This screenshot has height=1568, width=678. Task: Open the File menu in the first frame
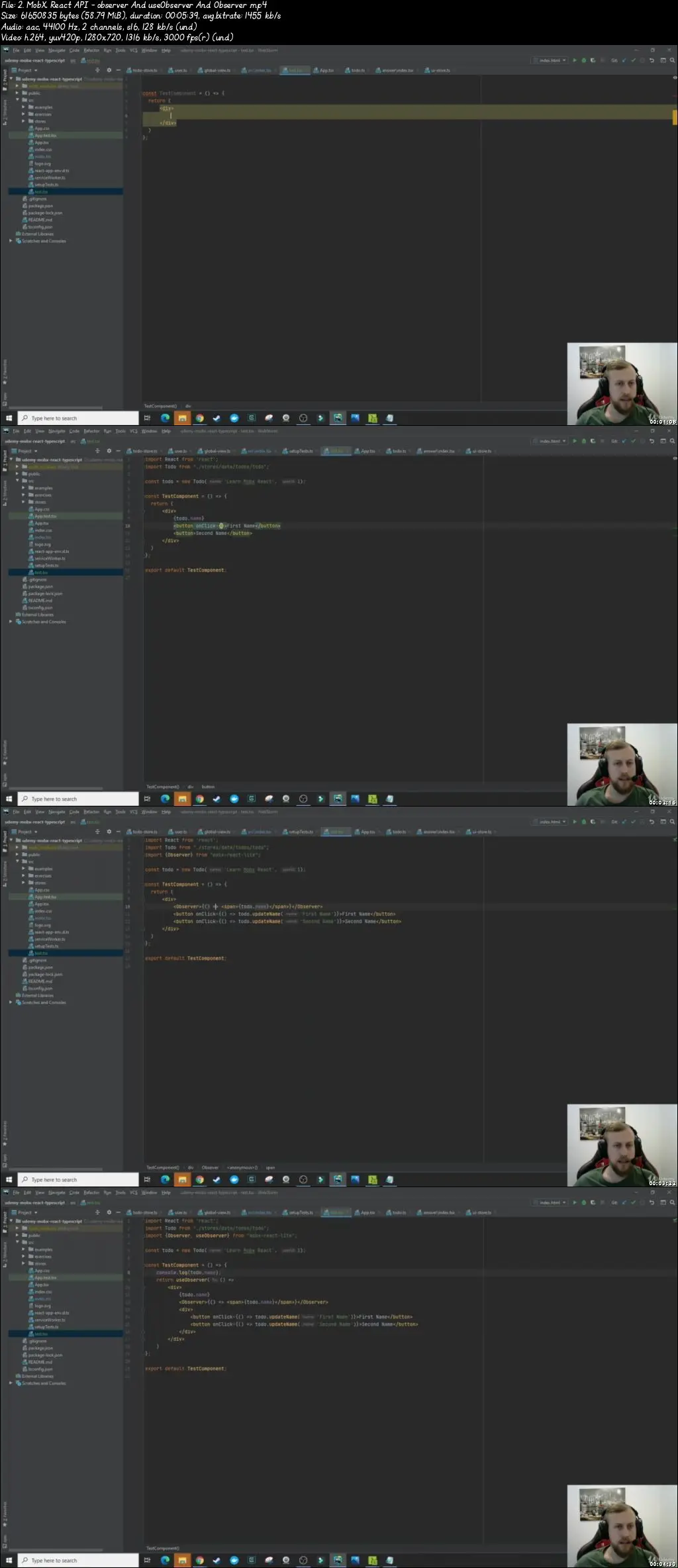(x=17, y=50)
